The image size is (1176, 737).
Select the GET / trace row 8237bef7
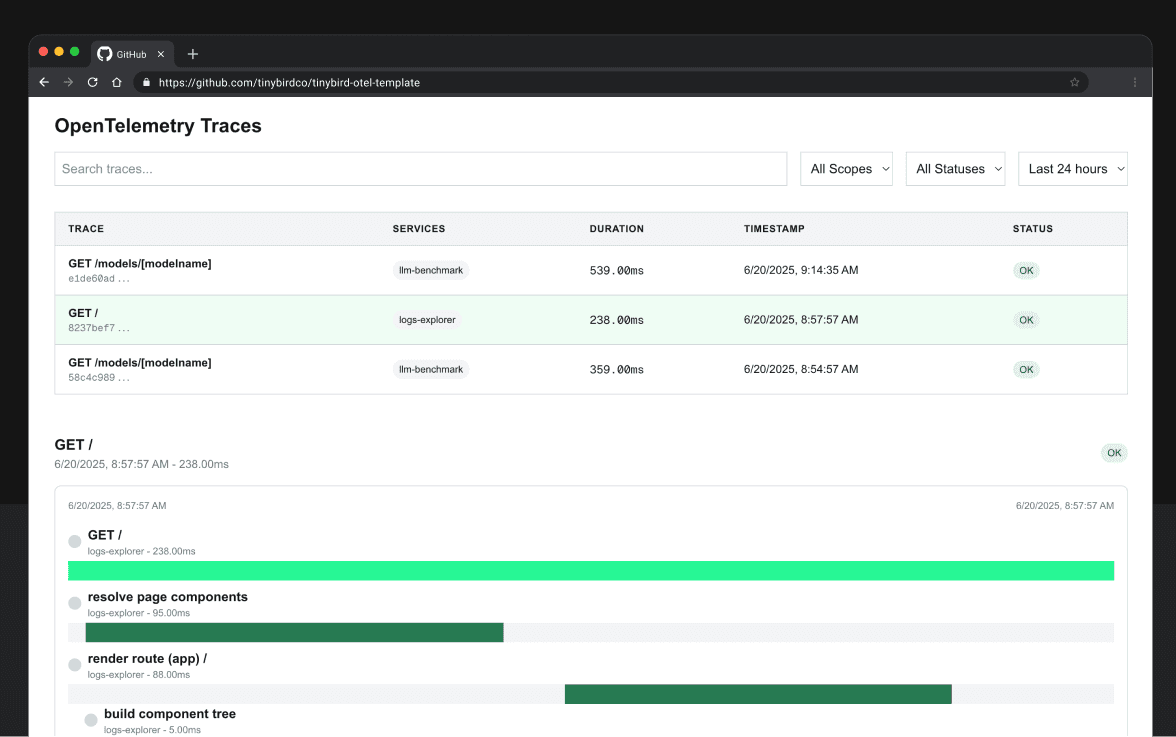(x=591, y=319)
